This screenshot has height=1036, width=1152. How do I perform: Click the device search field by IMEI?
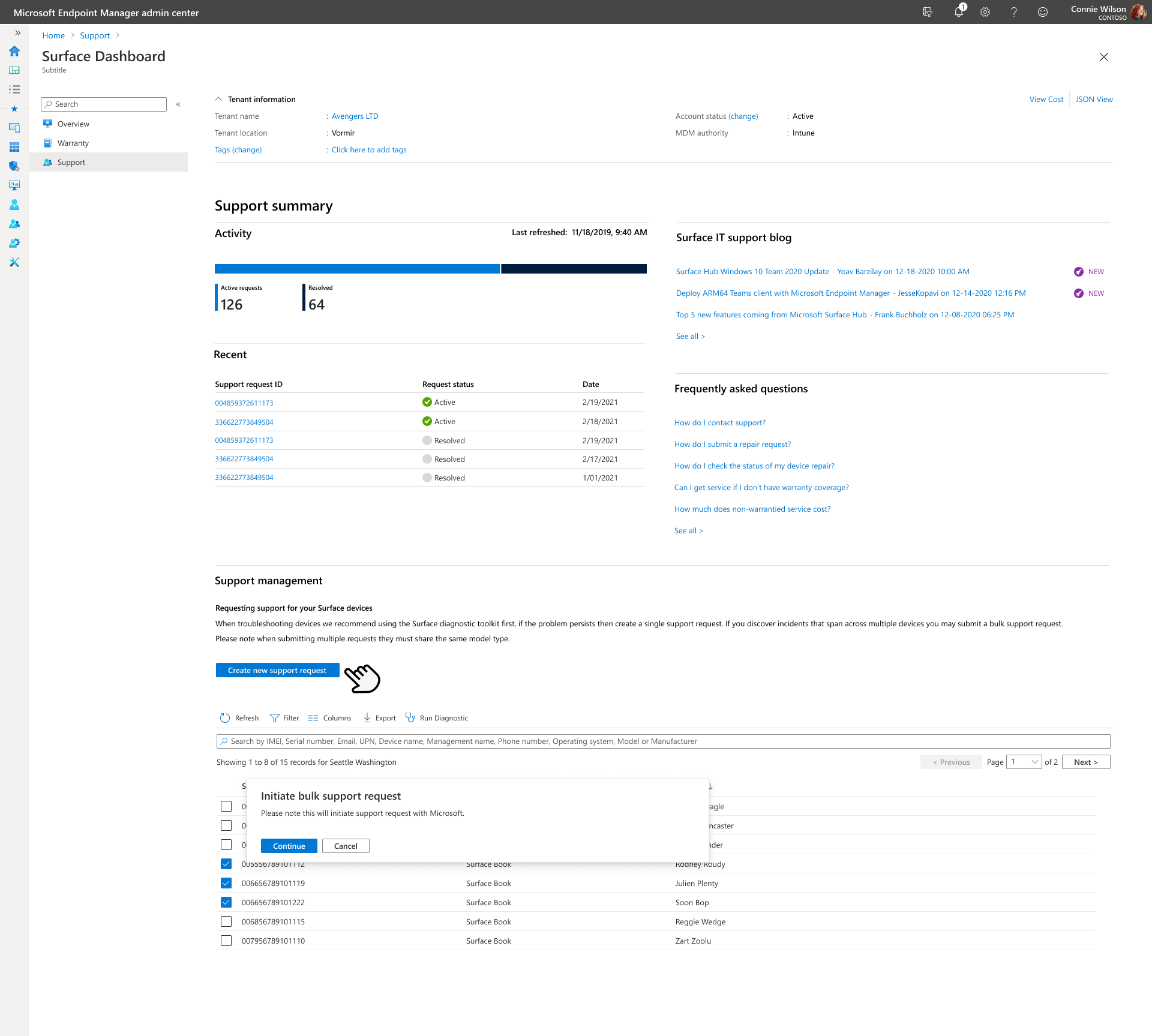(663, 741)
